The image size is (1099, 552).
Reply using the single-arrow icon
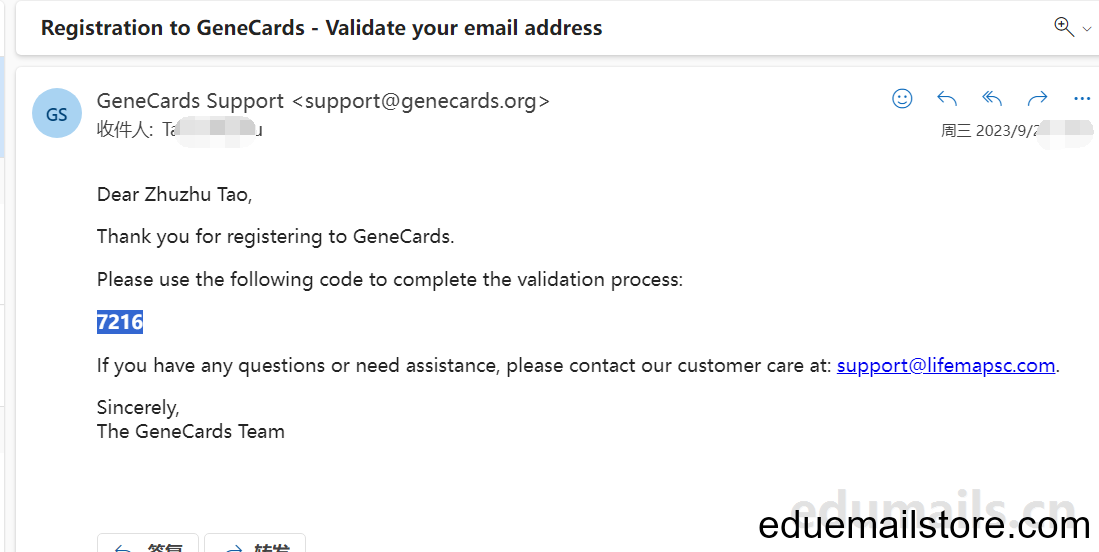tap(947, 99)
